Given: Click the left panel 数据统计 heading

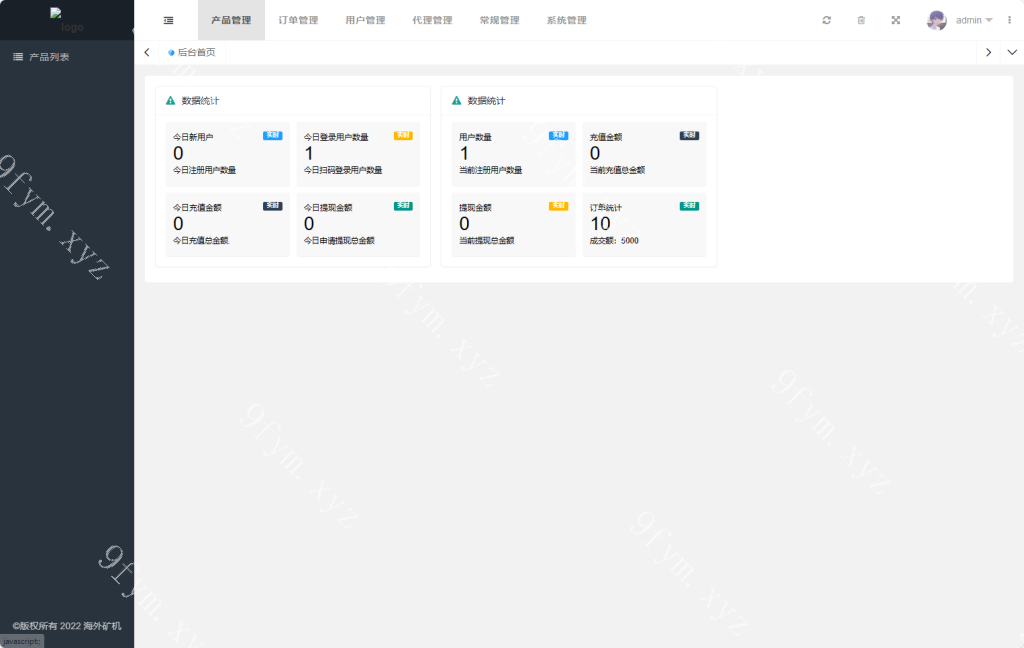Looking at the screenshot, I should (x=200, y=101).
